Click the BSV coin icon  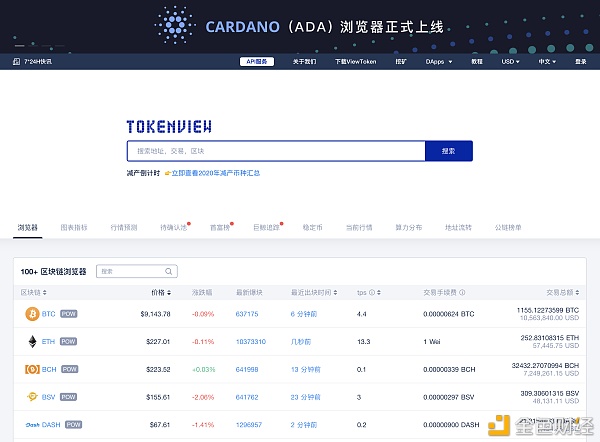tap(33, 397)
